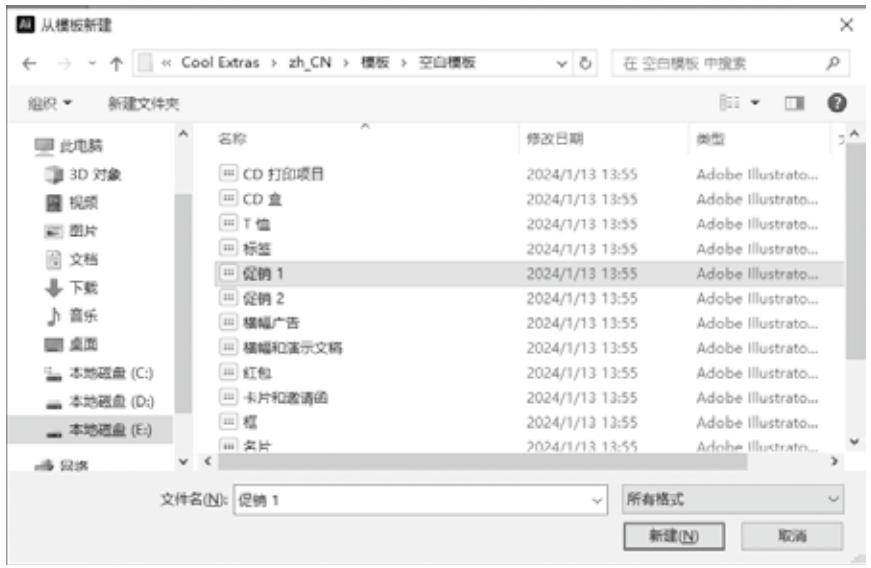Open 桌面 in sidebar
The image size is (871, 568).
[71, 344]
